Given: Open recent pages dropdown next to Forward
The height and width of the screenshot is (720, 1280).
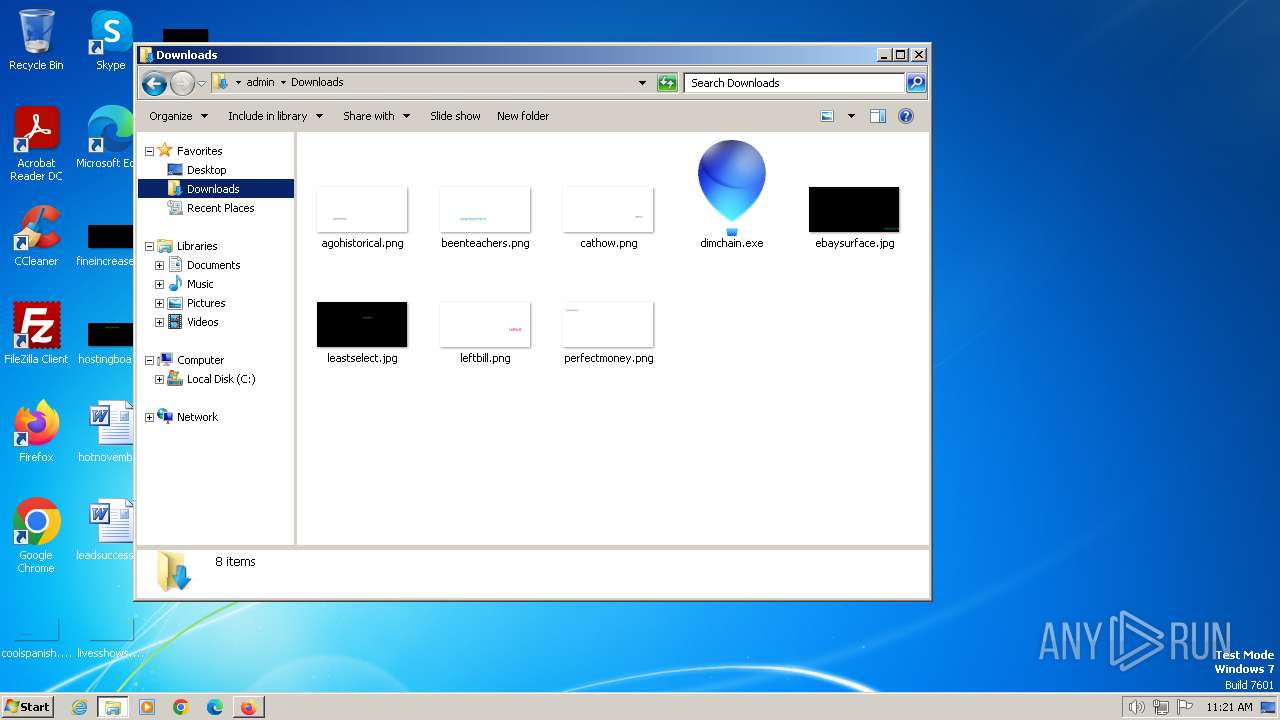Looking at the screenshot, I should pyautogui.click(x=201, y=83).
